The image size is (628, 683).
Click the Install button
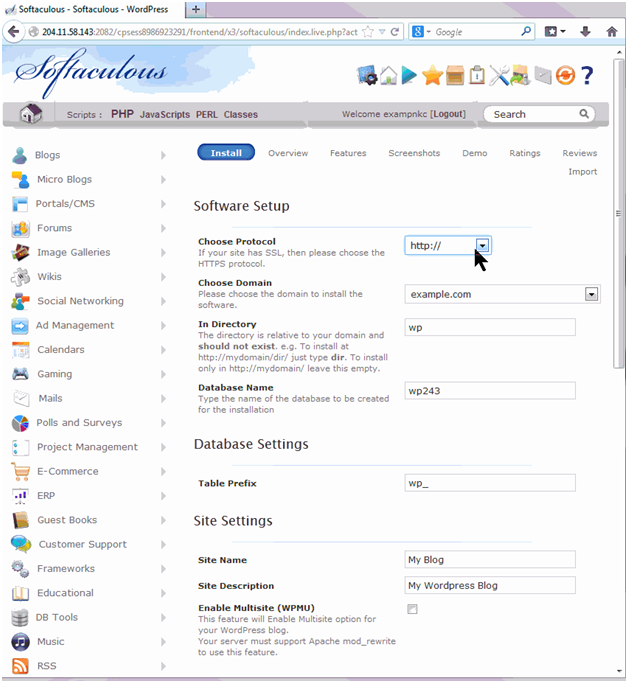[x=226, y=152]
